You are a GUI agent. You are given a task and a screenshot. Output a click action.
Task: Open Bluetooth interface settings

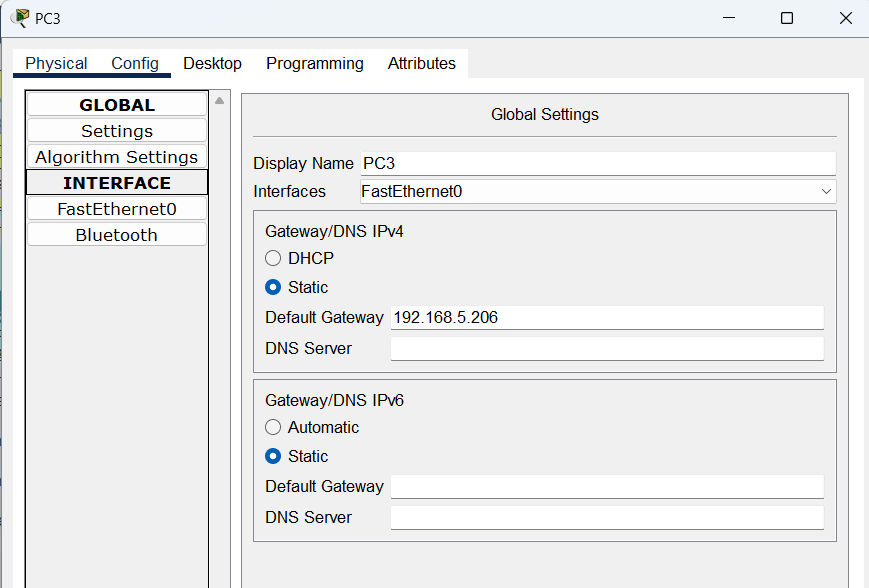coord(117,235)
